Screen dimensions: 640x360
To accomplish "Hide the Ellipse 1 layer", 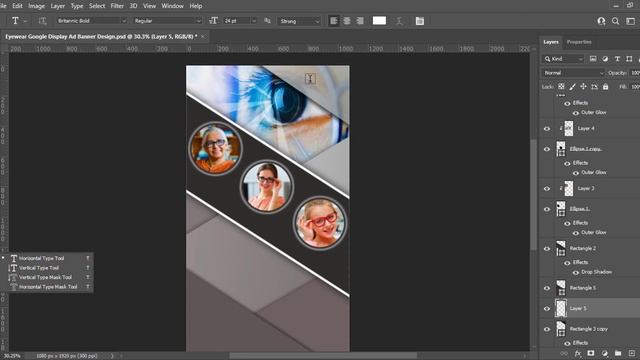I will tap(547, 209).
